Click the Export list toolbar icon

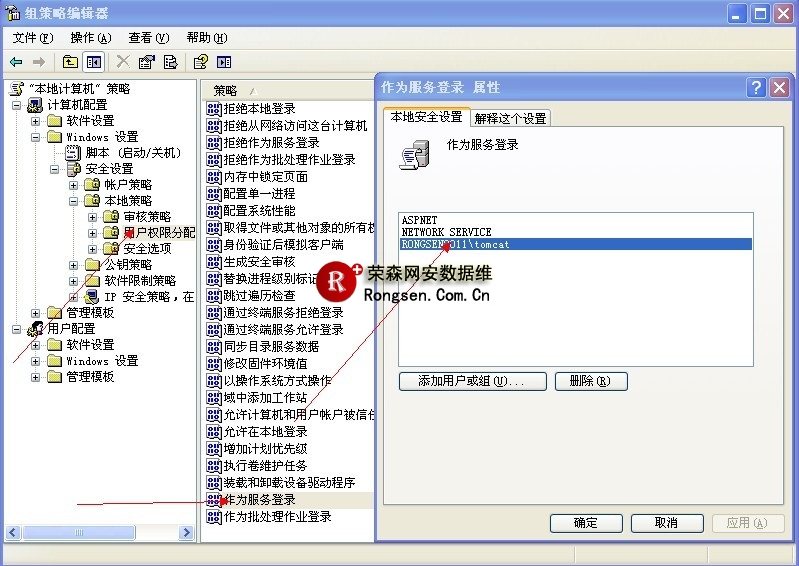(x=169, y=62)
